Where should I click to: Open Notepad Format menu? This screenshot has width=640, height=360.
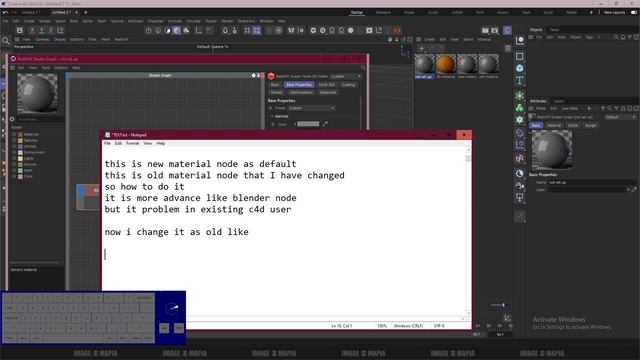pyautogui.click(x=132, y=143)
